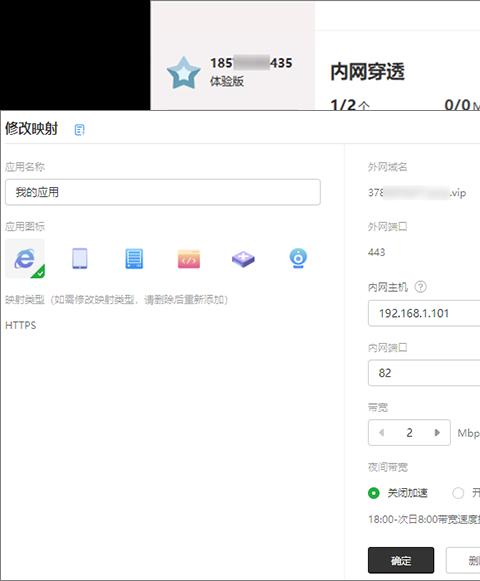This screenshot has height=581, width=480.
Task: Click the masked phone number 185…435
Action: click(x=251, y=63)
